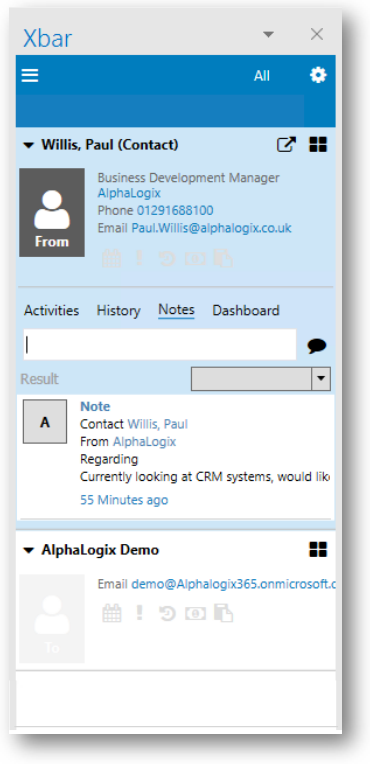The height and width of the screenshot is (764, 370).
Task: Collapse the AlphaLogix Demo section
Action: coord(29,551)
